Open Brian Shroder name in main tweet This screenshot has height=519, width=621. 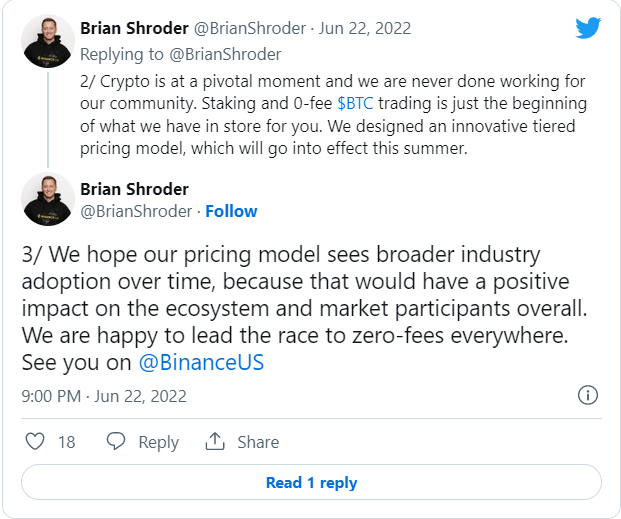click(134, 189)
